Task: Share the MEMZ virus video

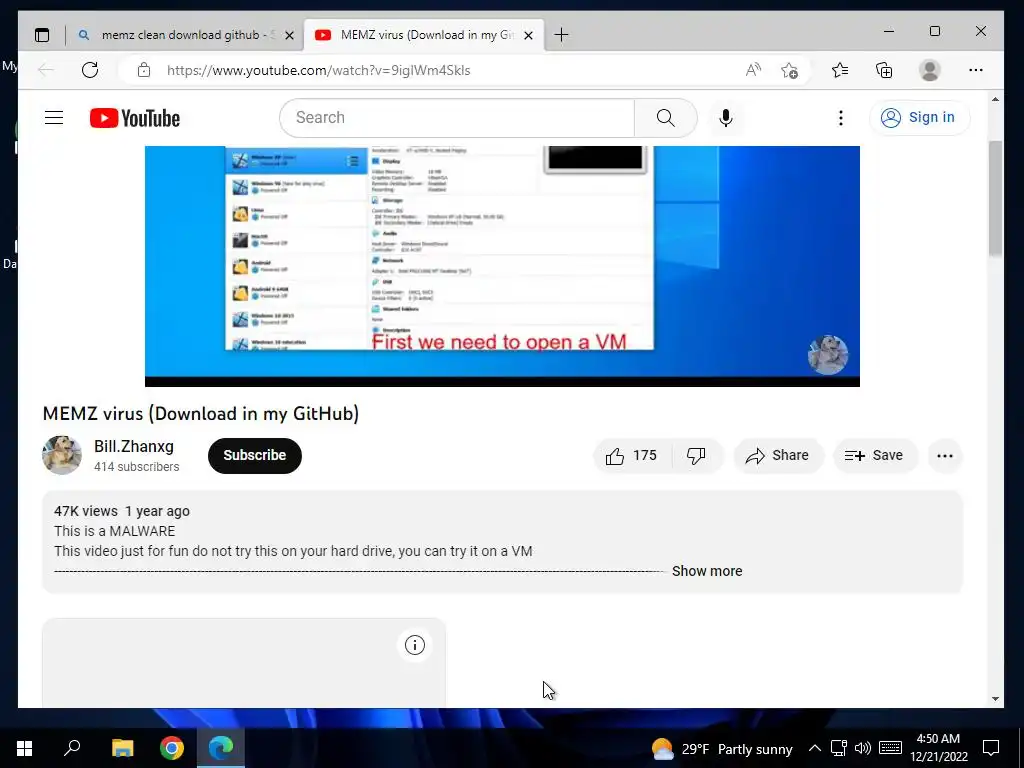Action: pyautogui.click(x=778, y=456)
